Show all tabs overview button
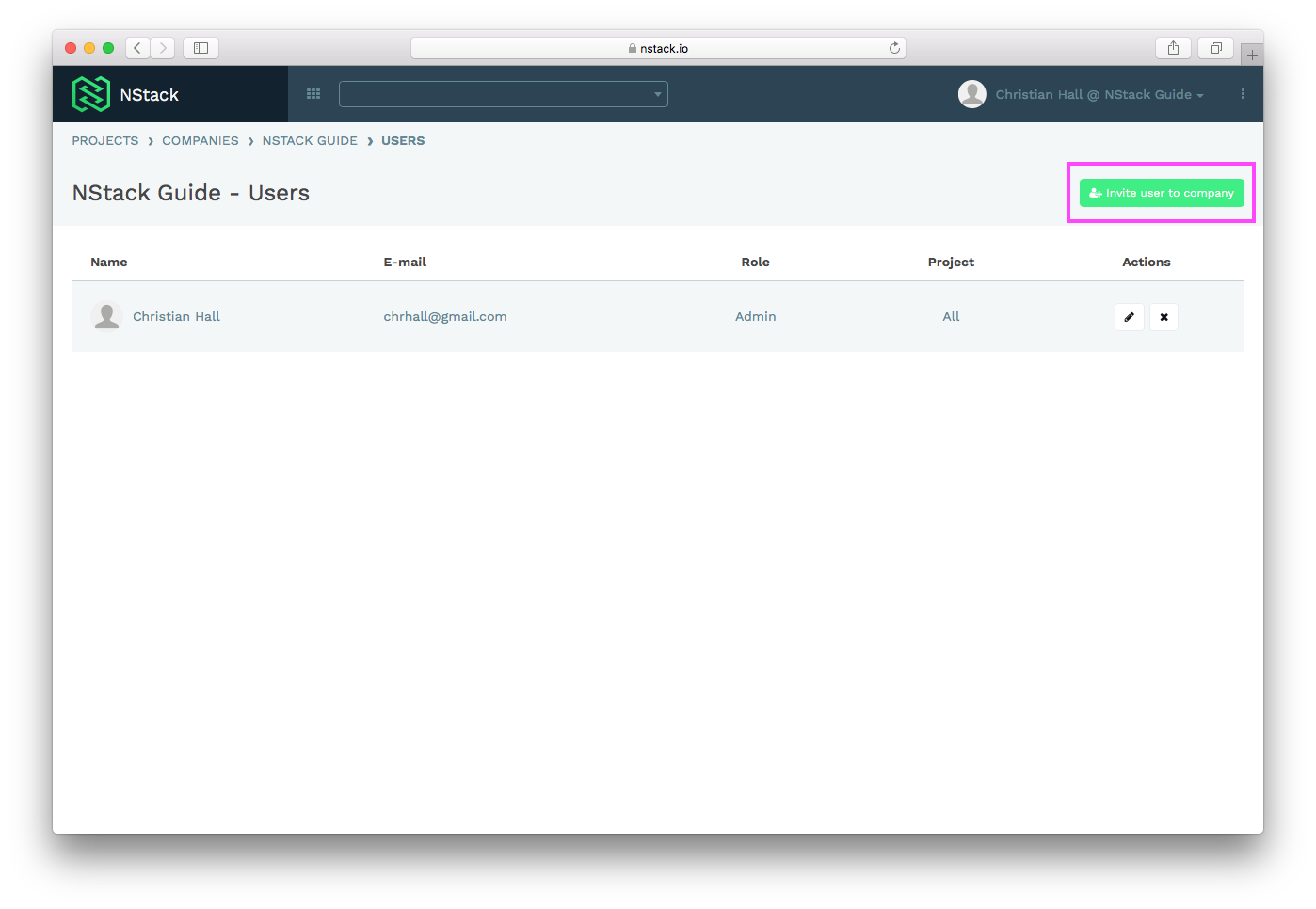 point(1215,48)
